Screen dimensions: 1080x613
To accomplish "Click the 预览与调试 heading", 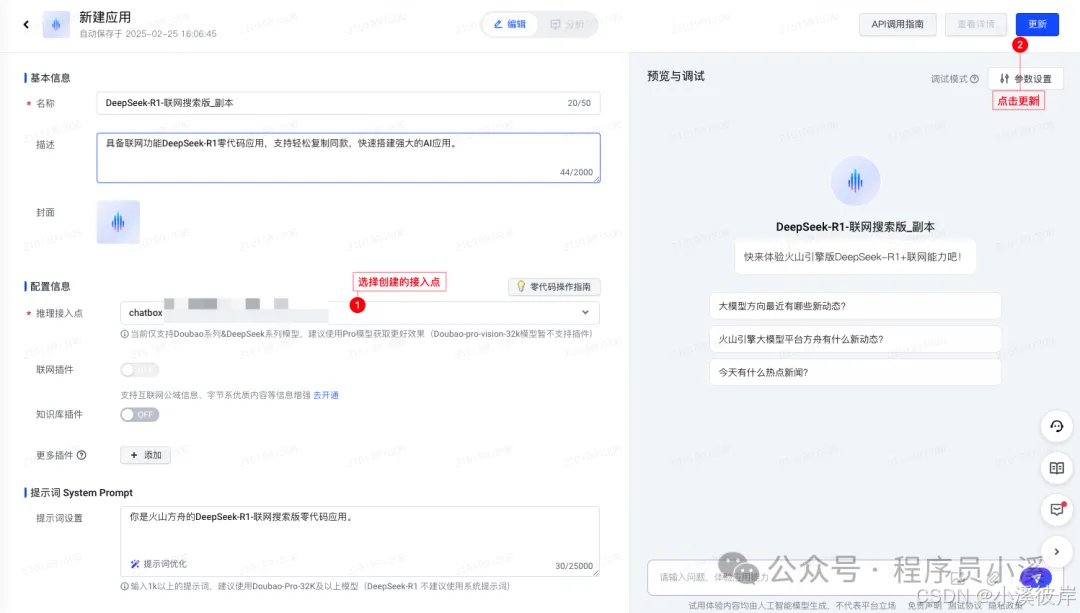I will tap(676, 76).
